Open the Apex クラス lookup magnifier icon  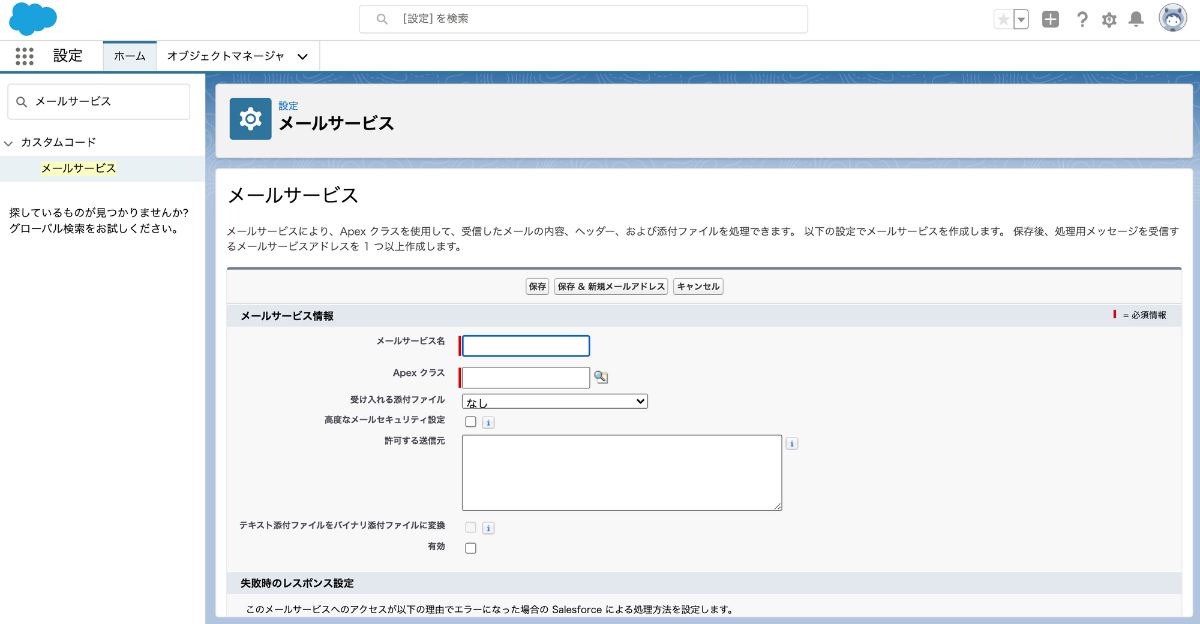[601, 377]
